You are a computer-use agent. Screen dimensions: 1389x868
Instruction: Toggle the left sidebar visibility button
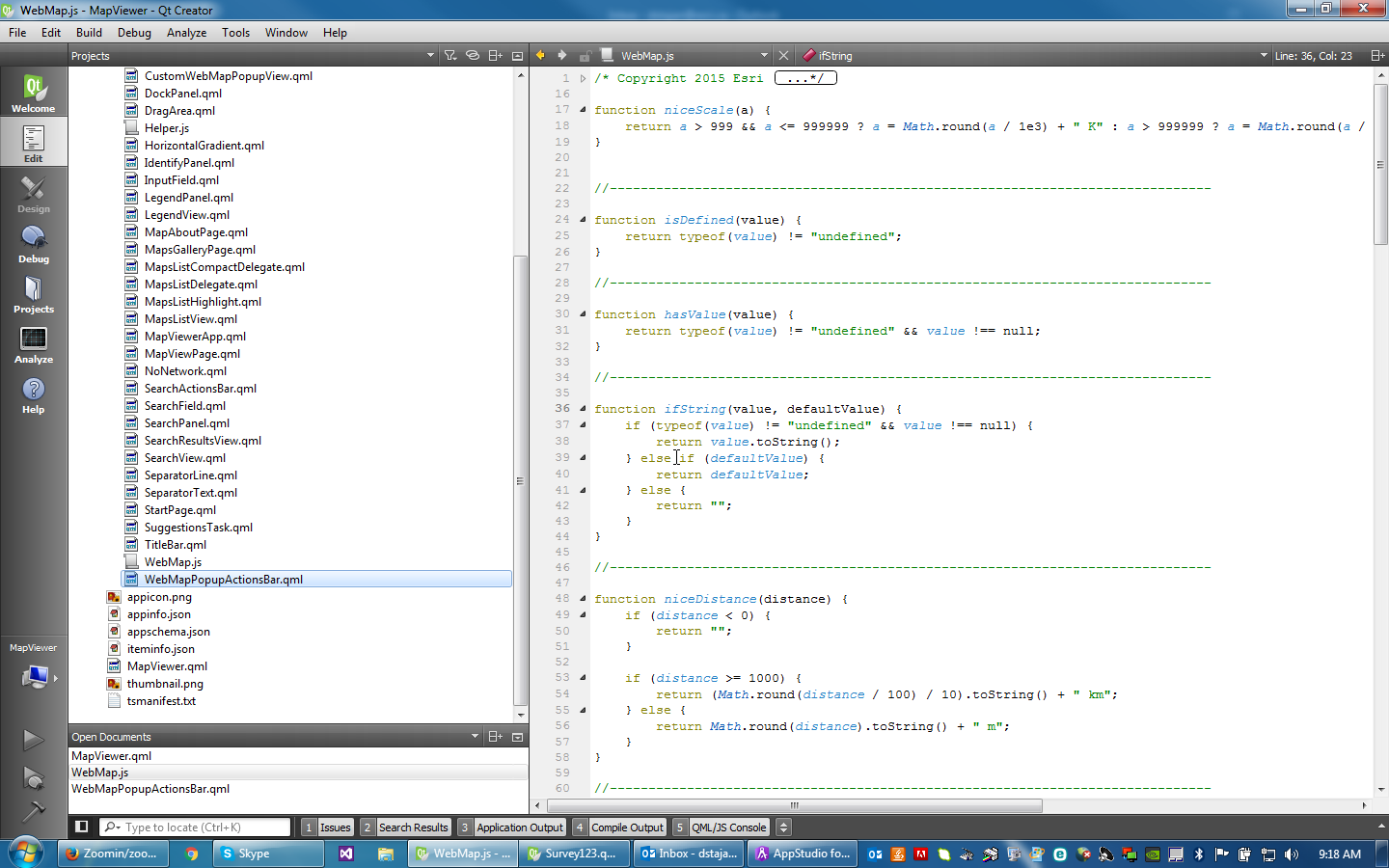coord(82,827)
